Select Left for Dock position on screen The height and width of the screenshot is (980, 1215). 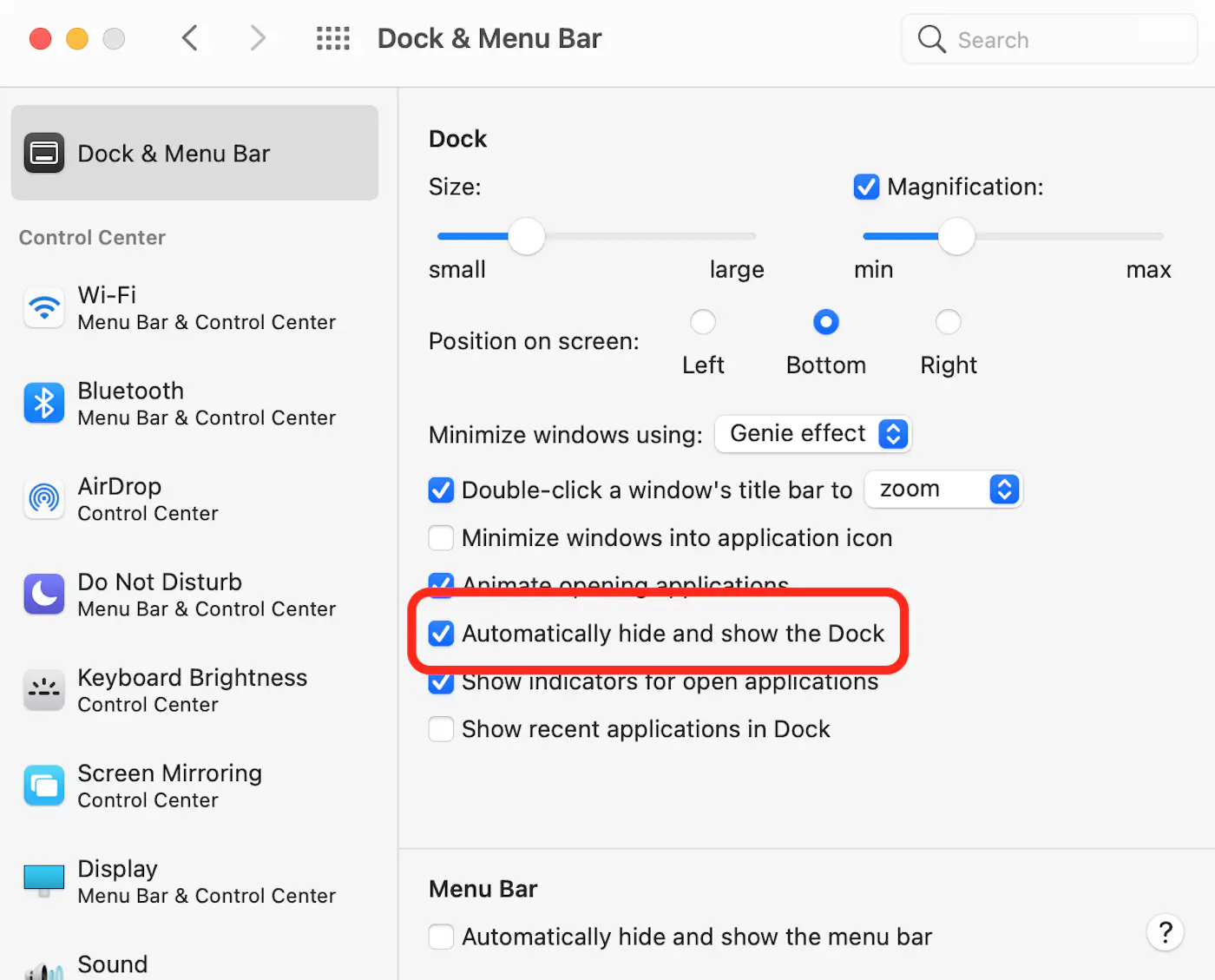click(703, 321)
